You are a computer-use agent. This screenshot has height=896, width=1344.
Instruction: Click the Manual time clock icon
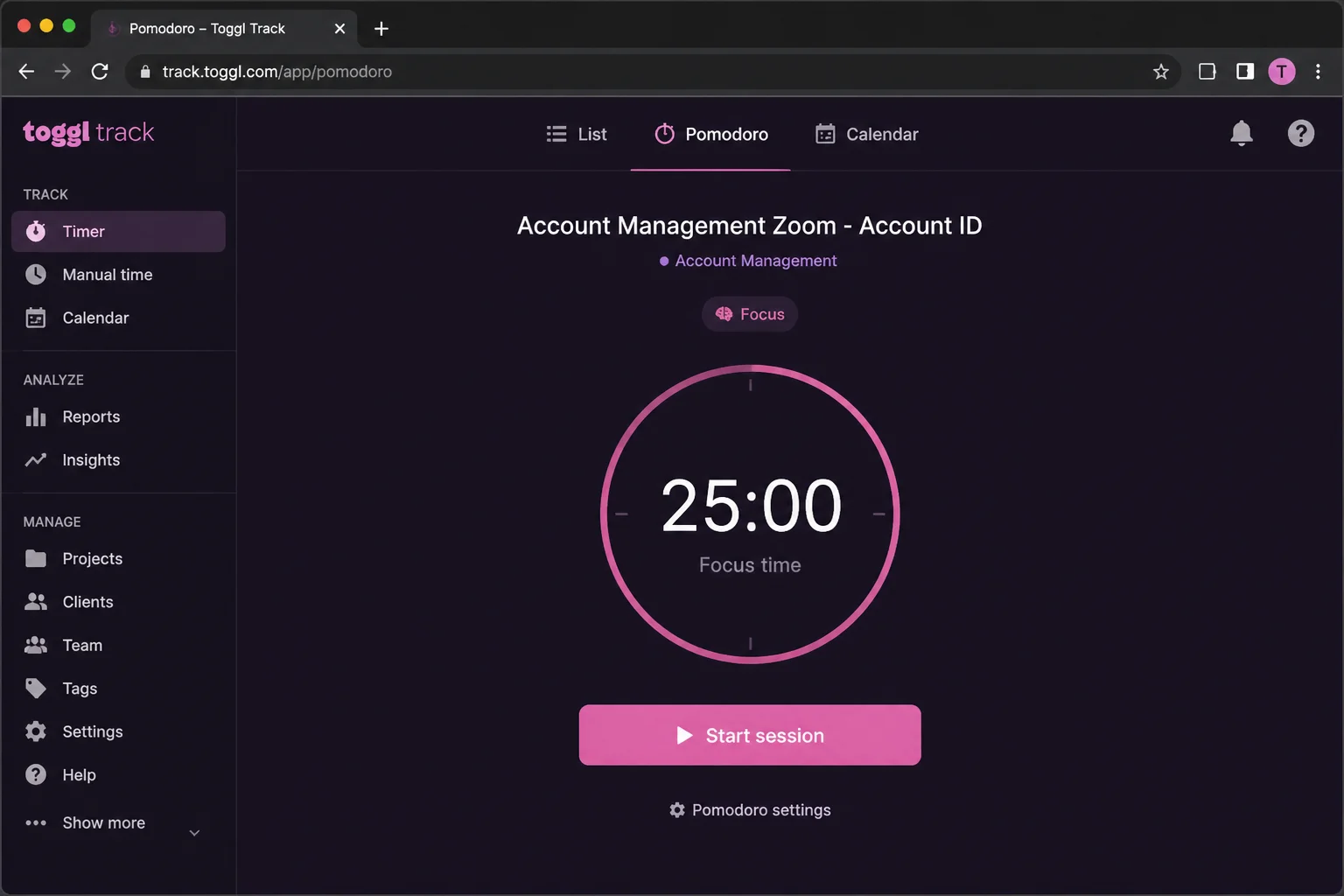36,275
